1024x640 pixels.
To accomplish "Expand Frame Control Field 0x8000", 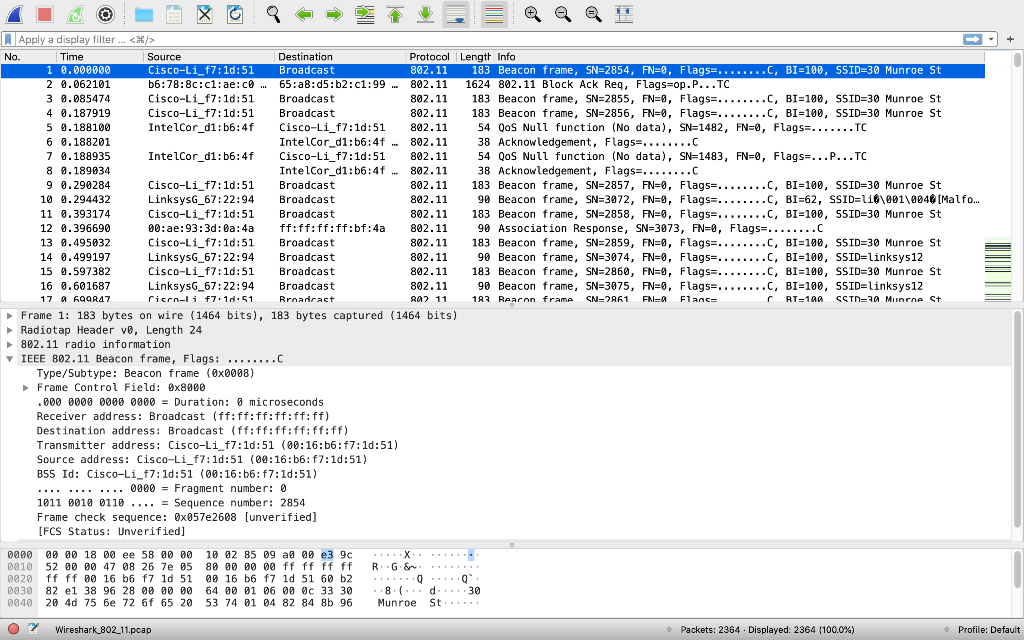I will pyautogui.click(x=25, y=387).
